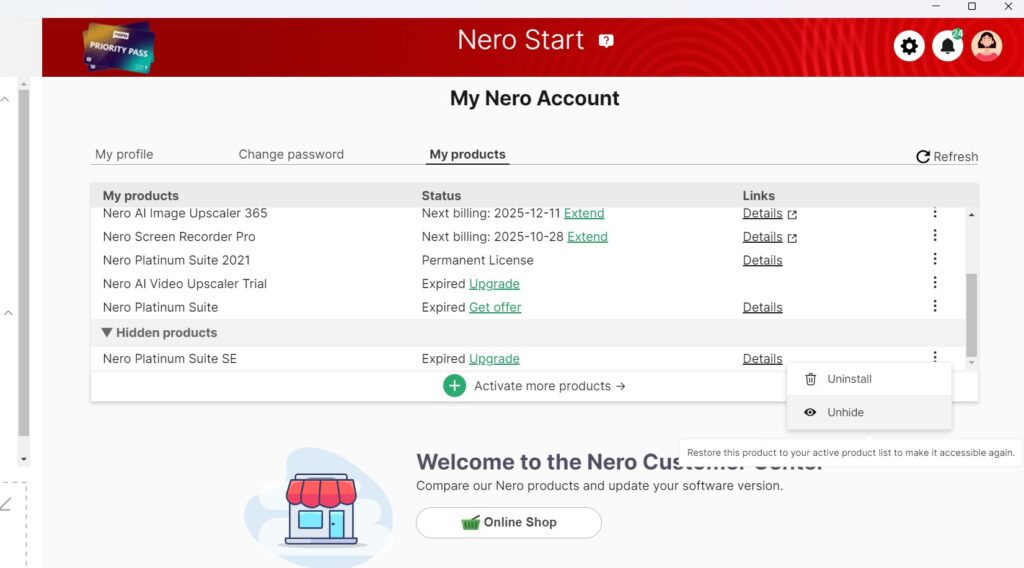The height and width of the screenshot is (568, 1024).
Task: Open the settings gear icon
Action: 909,46
